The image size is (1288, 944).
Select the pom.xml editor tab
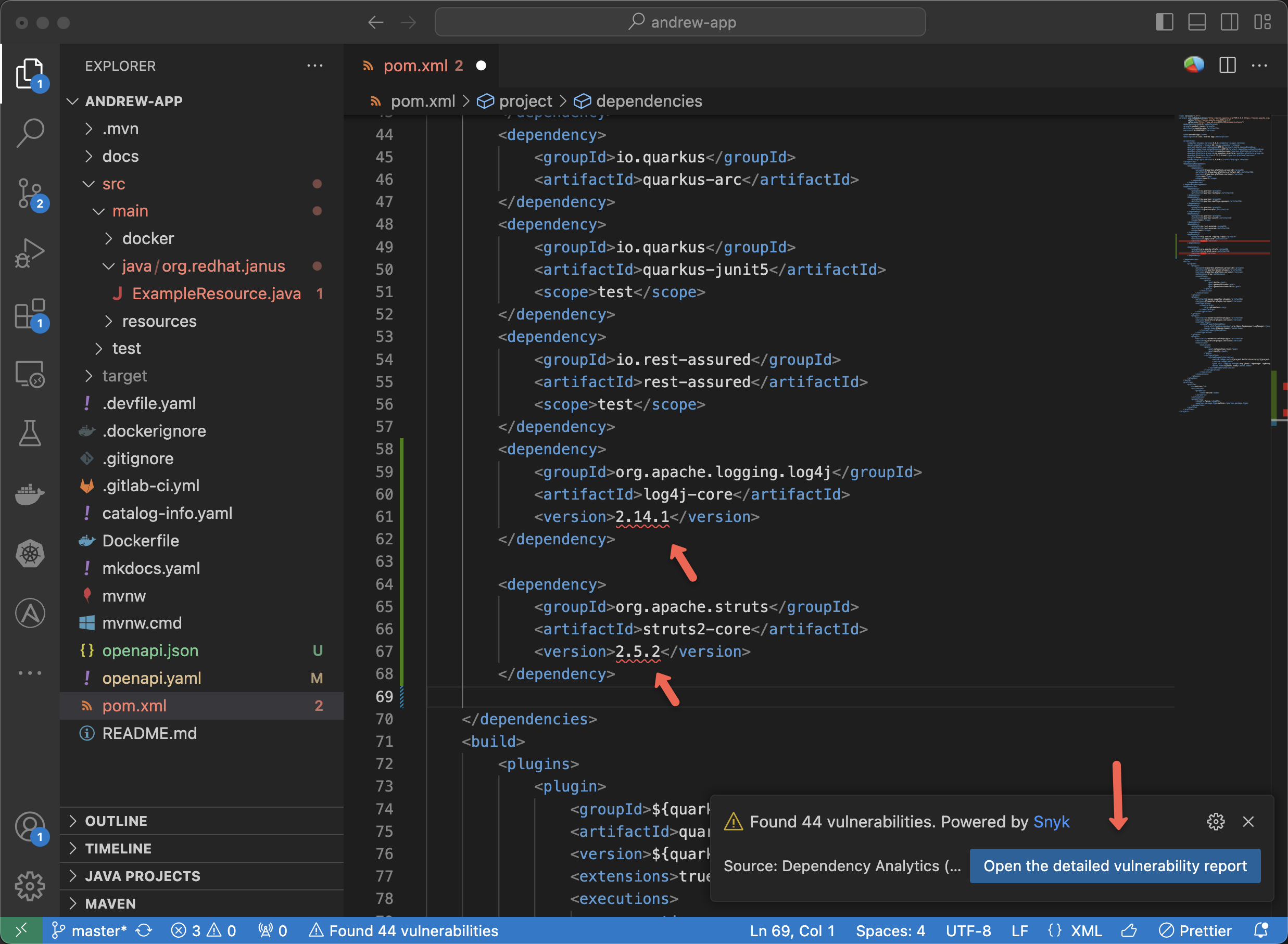(x=415, y=66)
